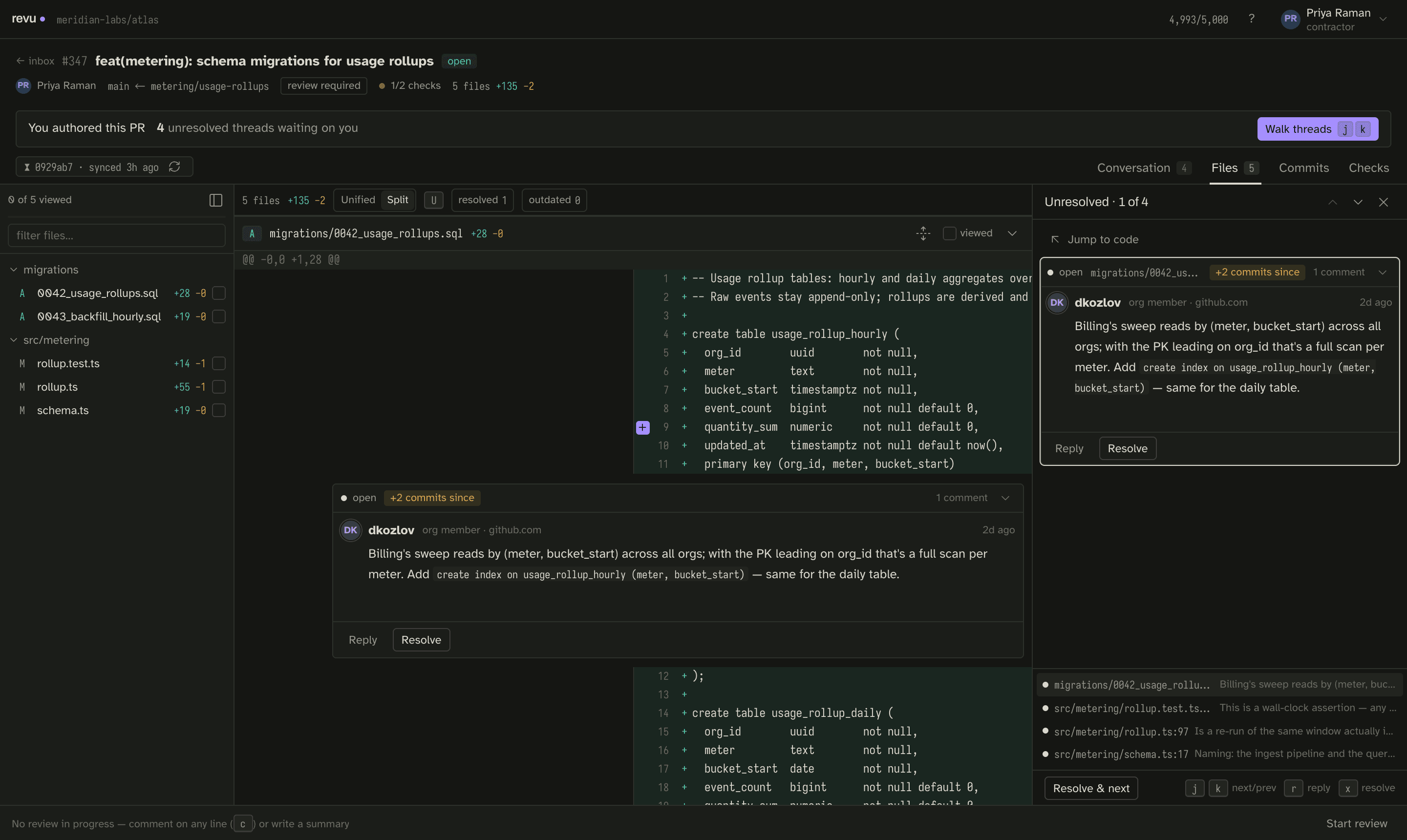Switch to the Conversation tab
Screen dimensions: 1407x840
click(x=1144, y=168)
